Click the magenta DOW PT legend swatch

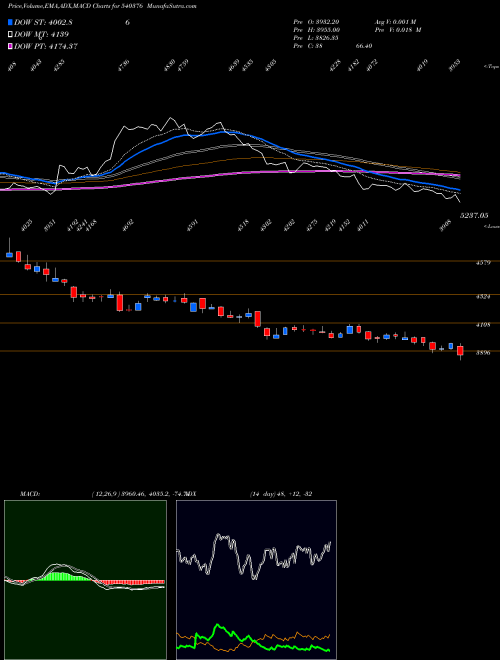[10, 46]
